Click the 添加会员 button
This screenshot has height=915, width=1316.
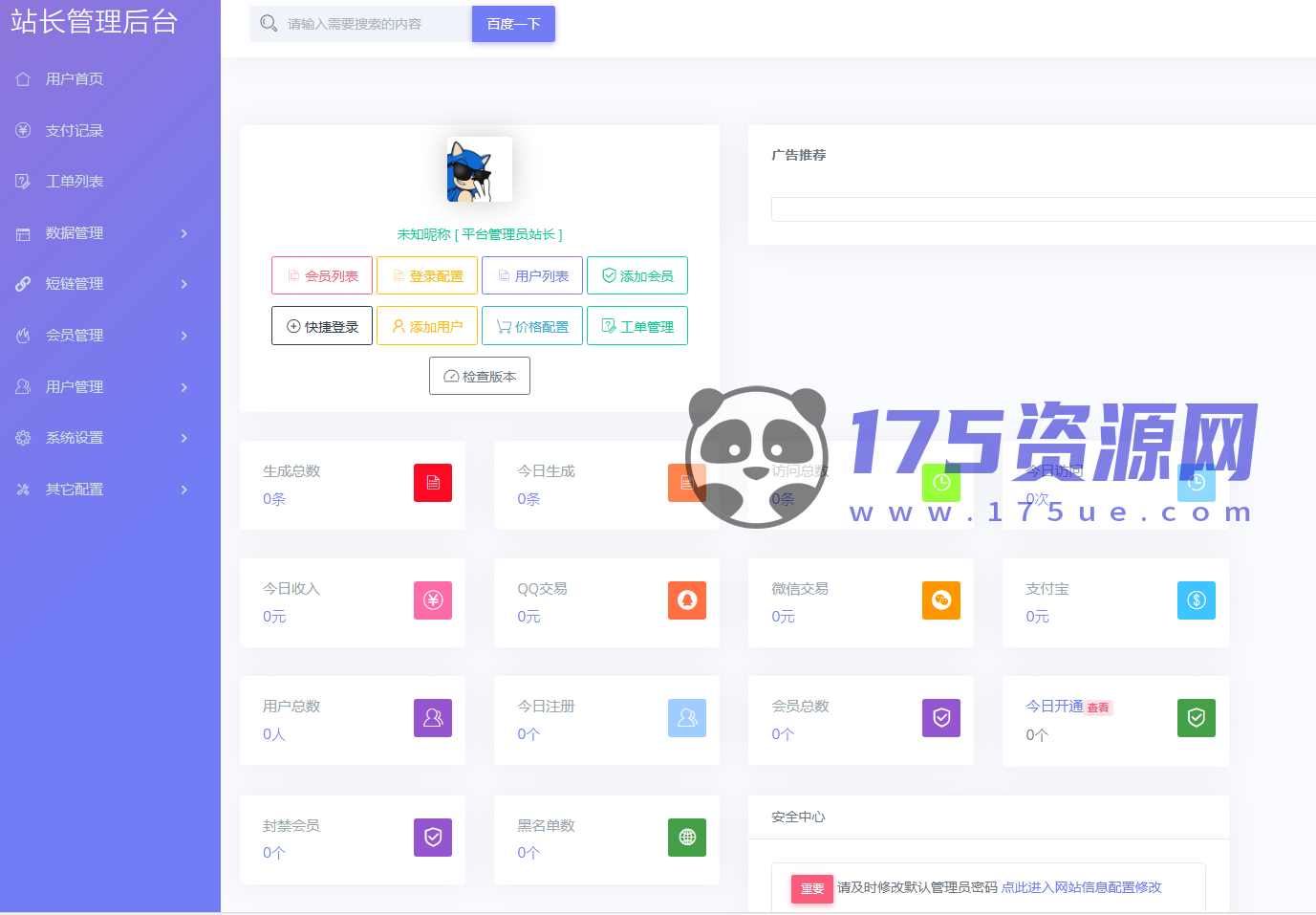tap(637, 275)
